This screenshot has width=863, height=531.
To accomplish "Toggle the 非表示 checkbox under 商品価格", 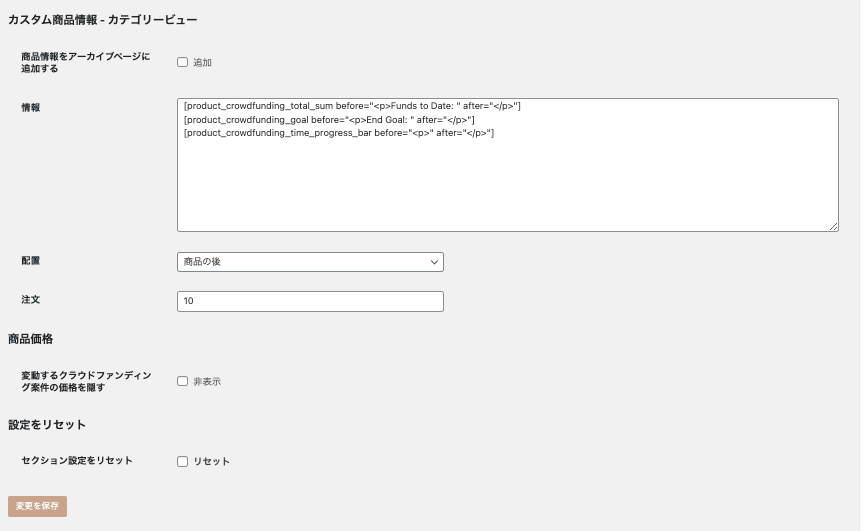I will click(182, 381).
